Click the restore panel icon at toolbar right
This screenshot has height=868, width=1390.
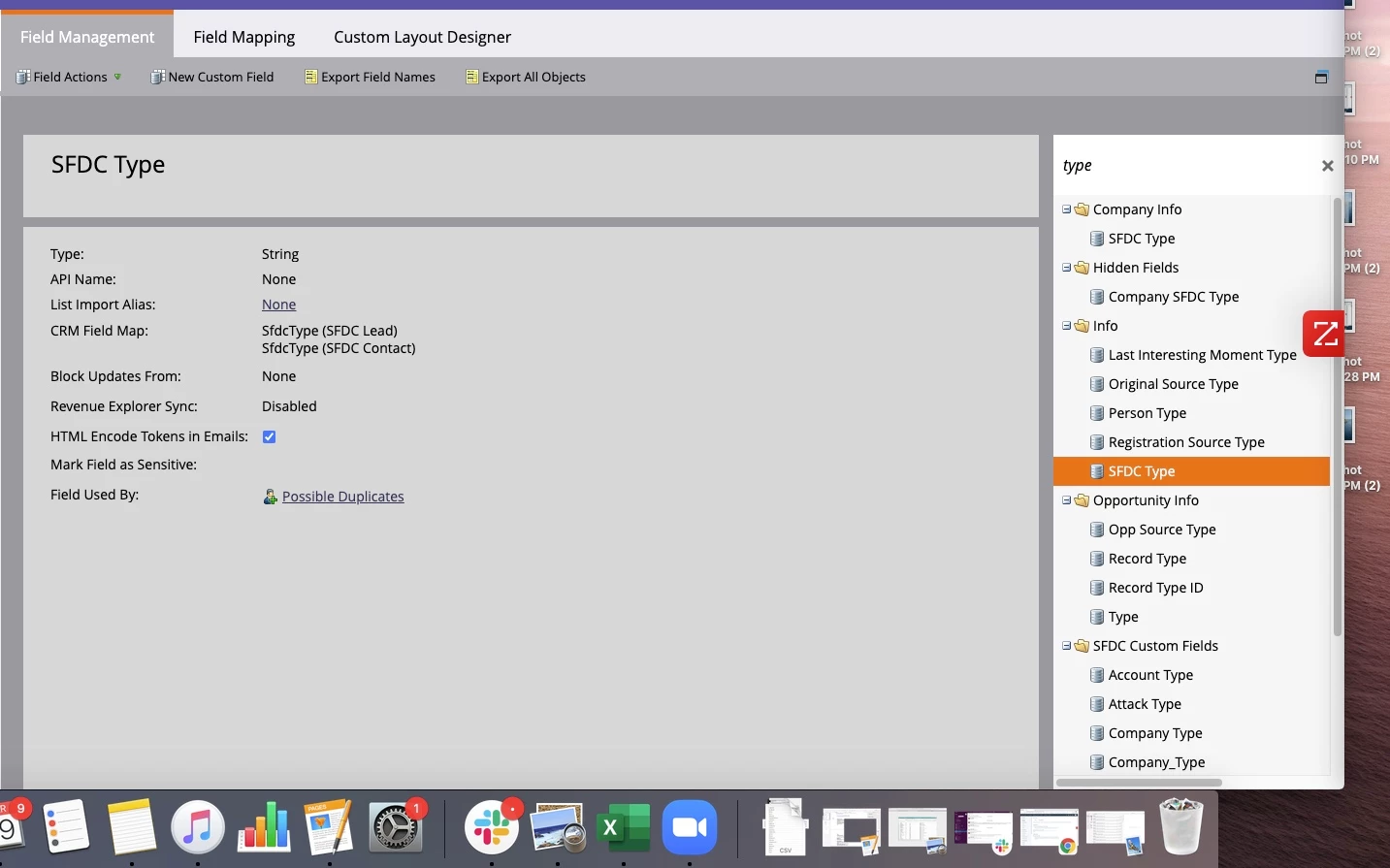click(x=1321, y=77)
